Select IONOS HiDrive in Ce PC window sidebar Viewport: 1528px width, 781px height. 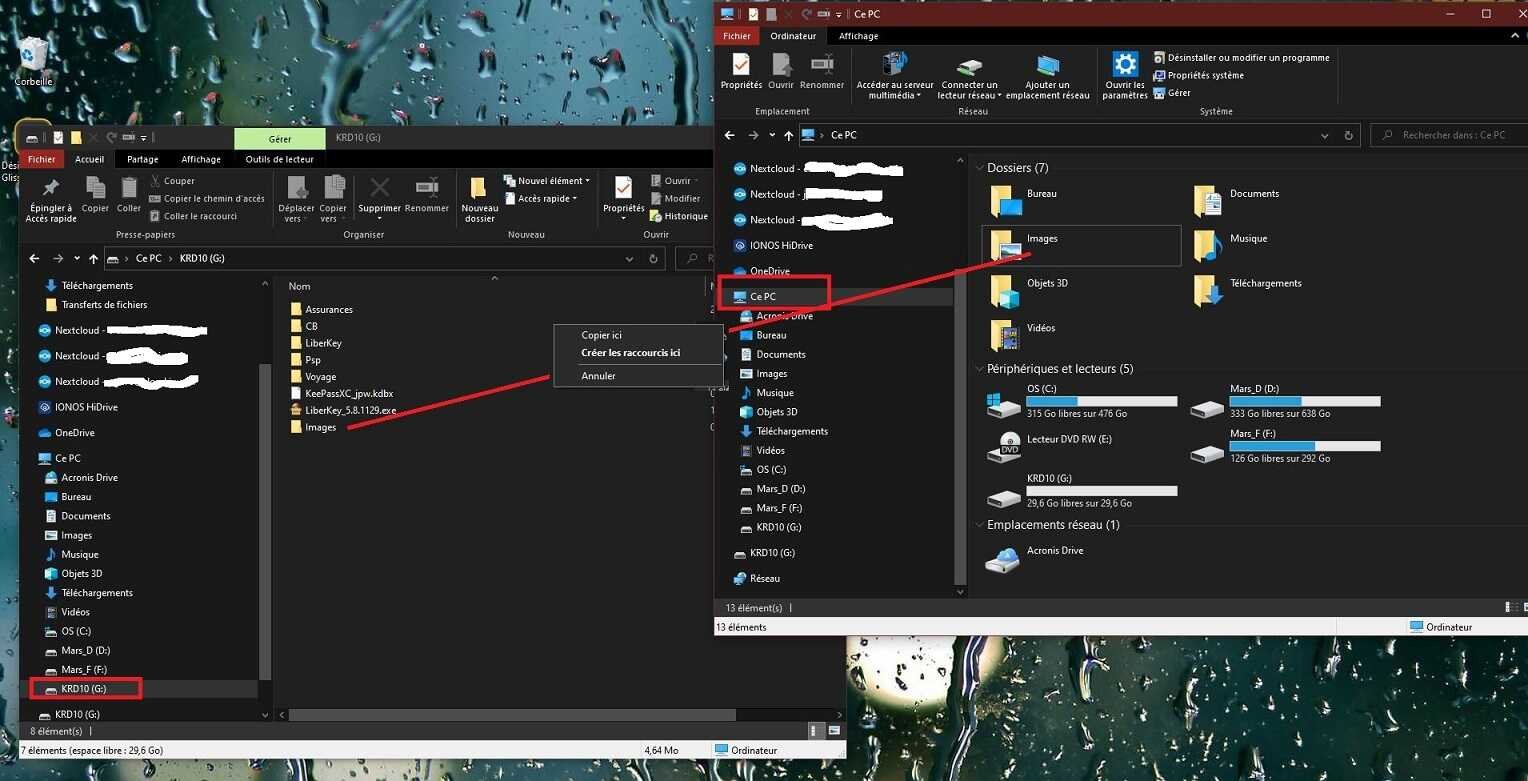(775, 245)
